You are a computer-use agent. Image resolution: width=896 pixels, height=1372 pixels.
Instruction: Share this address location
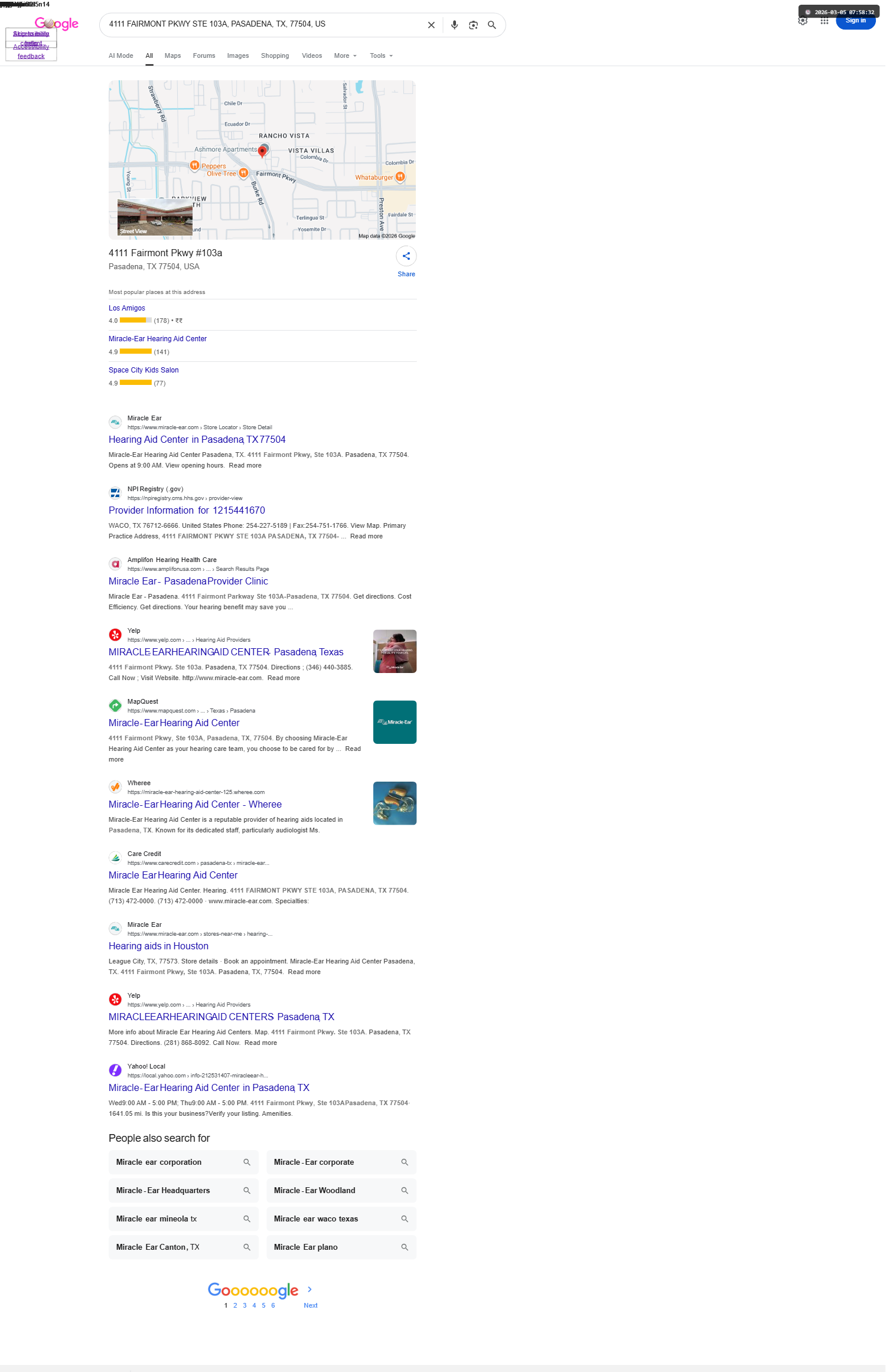click(406, 256)
